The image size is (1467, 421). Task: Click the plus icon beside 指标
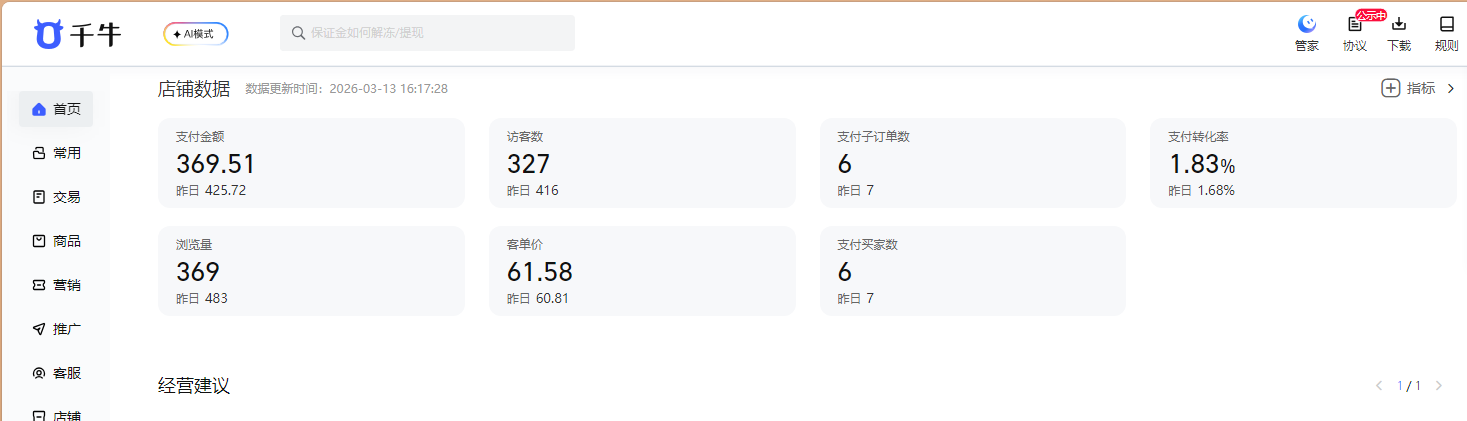1390,88
